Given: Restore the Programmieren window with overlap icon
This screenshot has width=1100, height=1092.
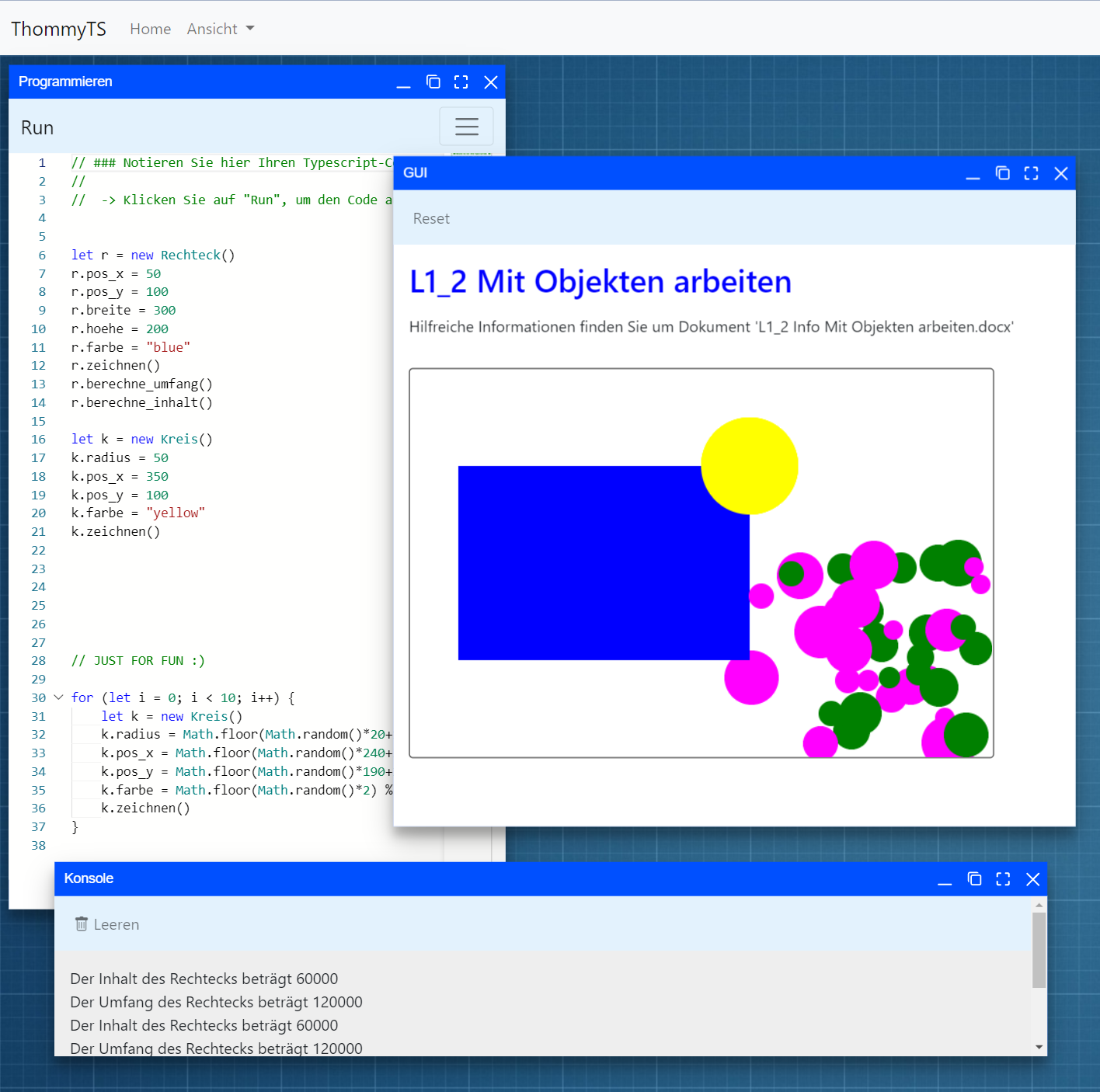Looking at the screenshot, I should 433,82.
